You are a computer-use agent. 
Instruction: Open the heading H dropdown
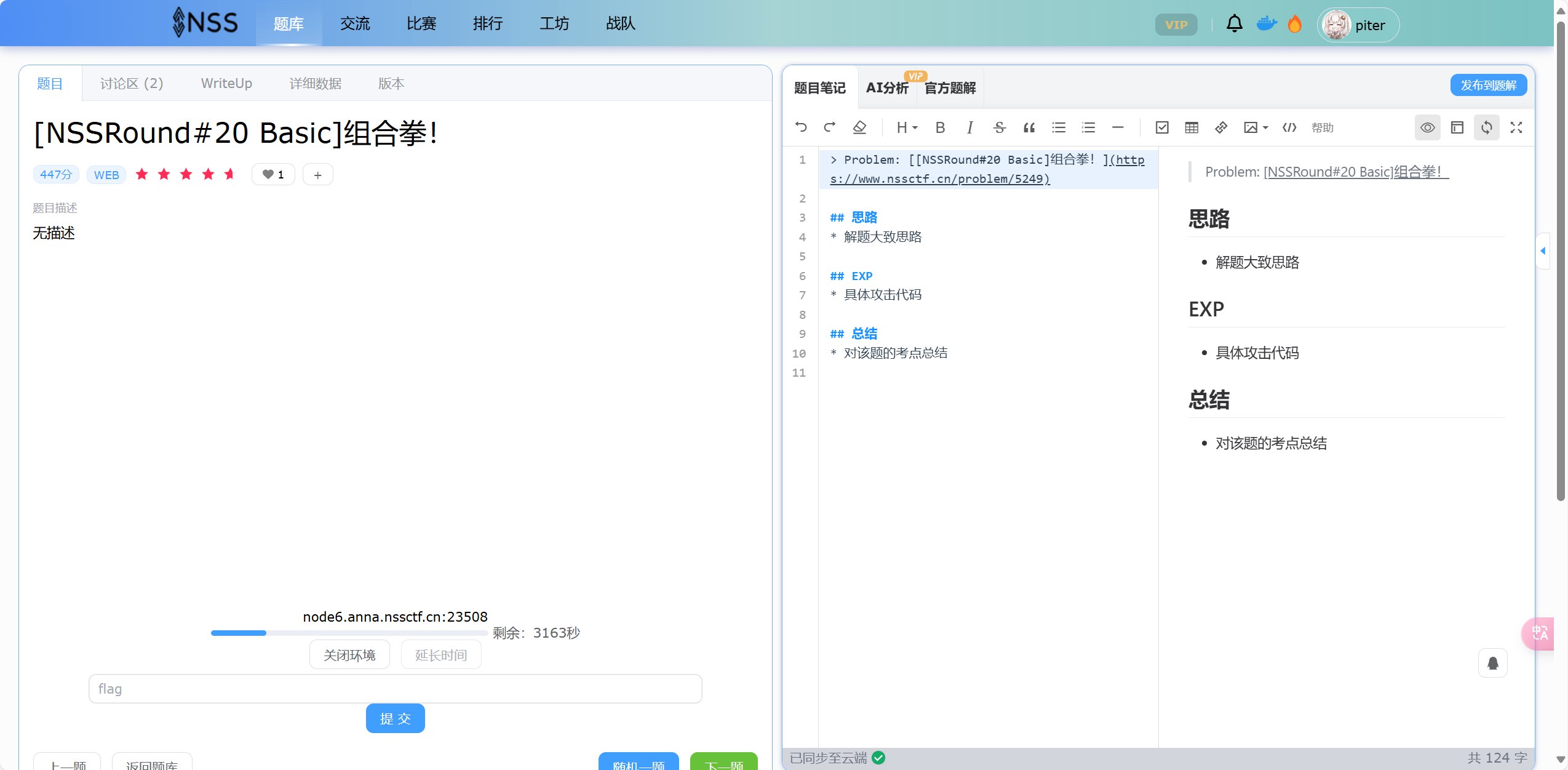click(x=907, y=127)
